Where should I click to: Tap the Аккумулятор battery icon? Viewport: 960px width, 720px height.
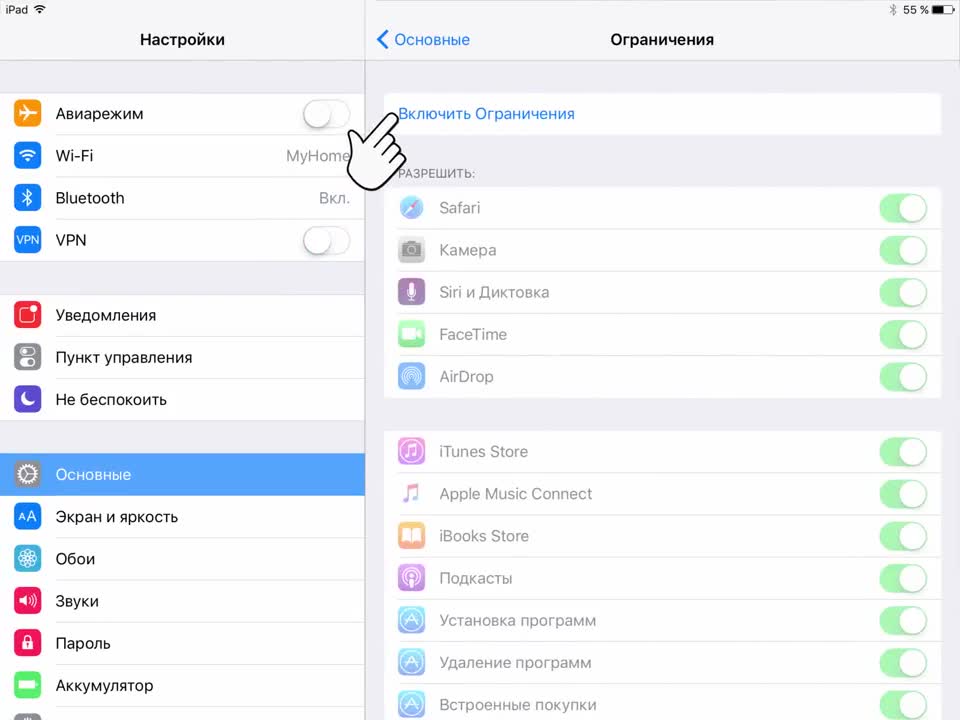tap(28, 685)
